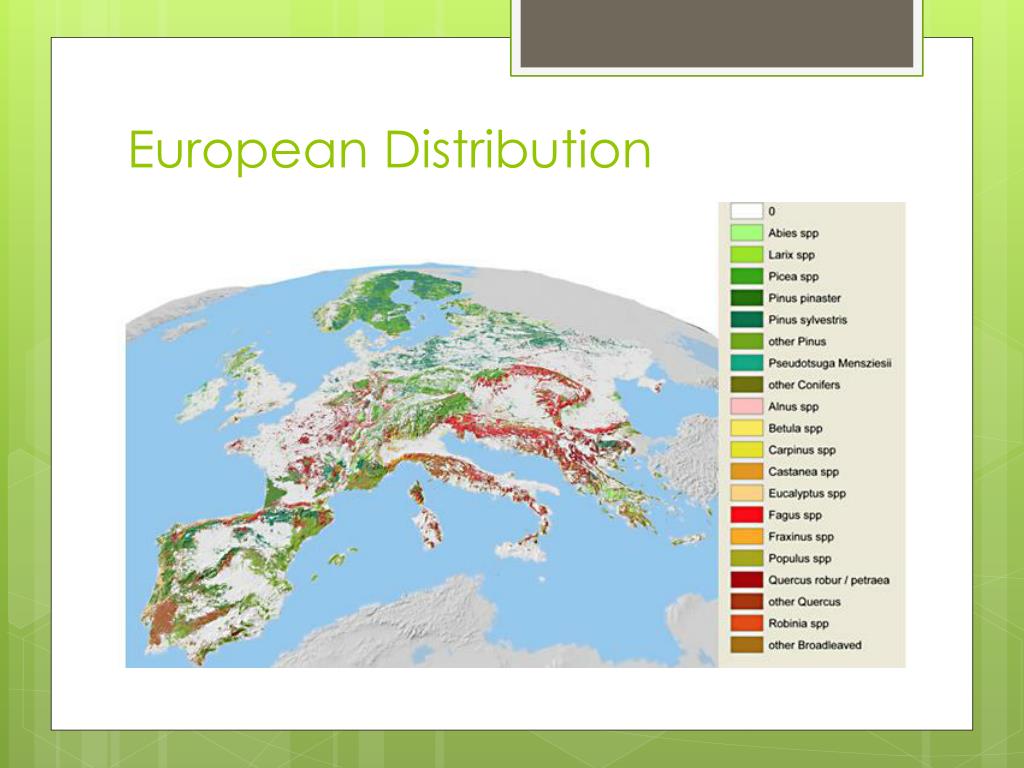Click the 'European Distribution' slide title
1024x768 pixels.
coord(390,150)
